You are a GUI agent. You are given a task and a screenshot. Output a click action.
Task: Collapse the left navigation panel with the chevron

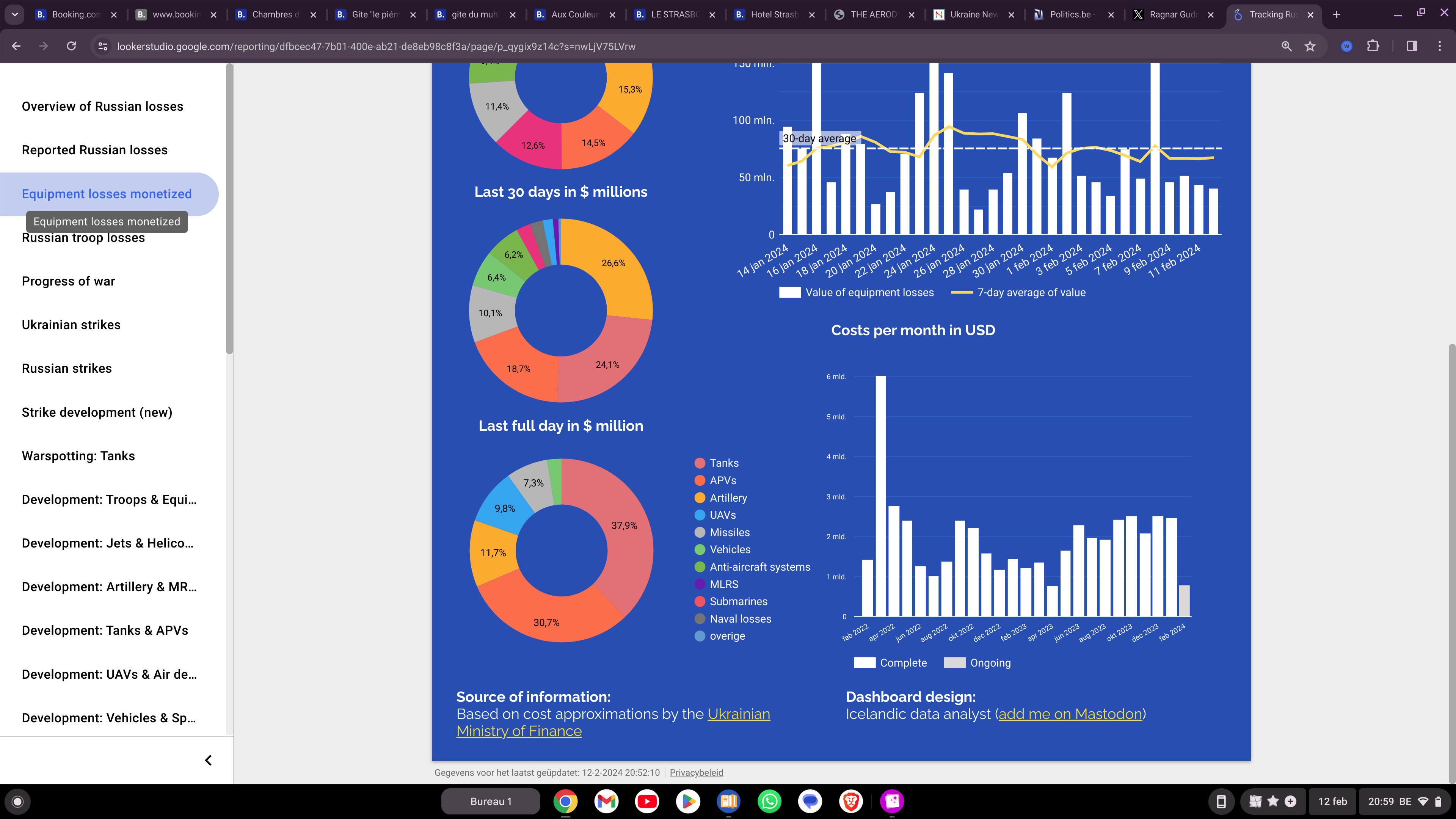[208, 760]
